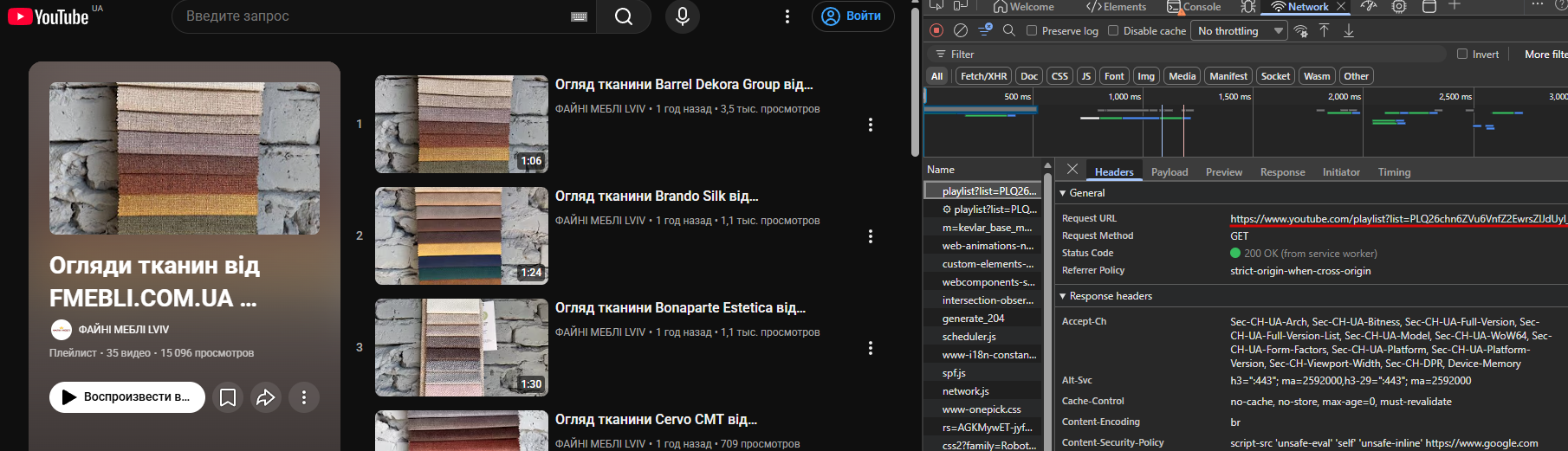The image size is (1568, 451).
Task: Toggle the Socket request type filter
Action: [x=1275, y=76]
